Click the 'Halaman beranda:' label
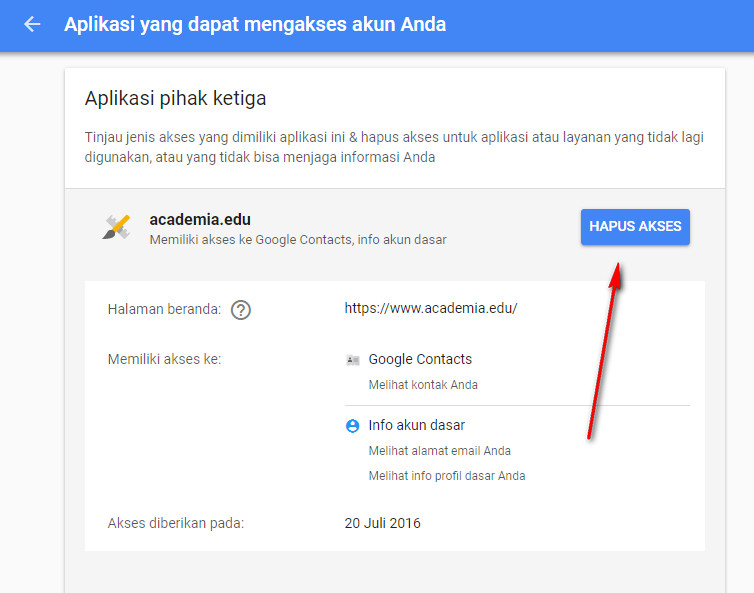 tap(164, 309)
